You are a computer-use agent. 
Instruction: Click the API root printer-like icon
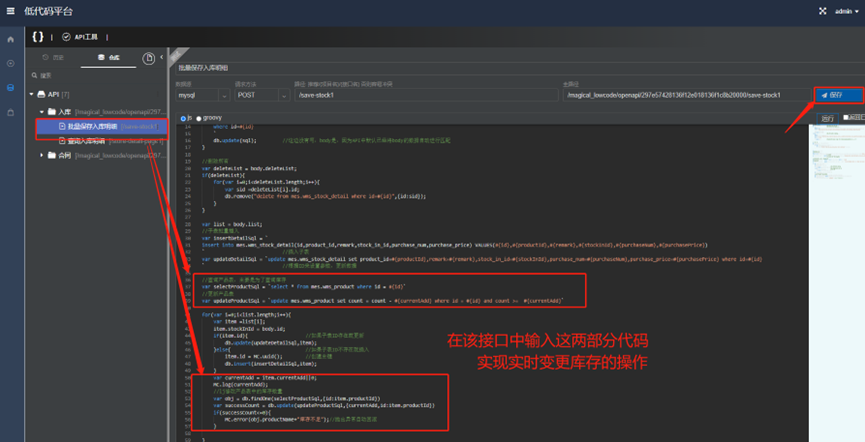41,94
